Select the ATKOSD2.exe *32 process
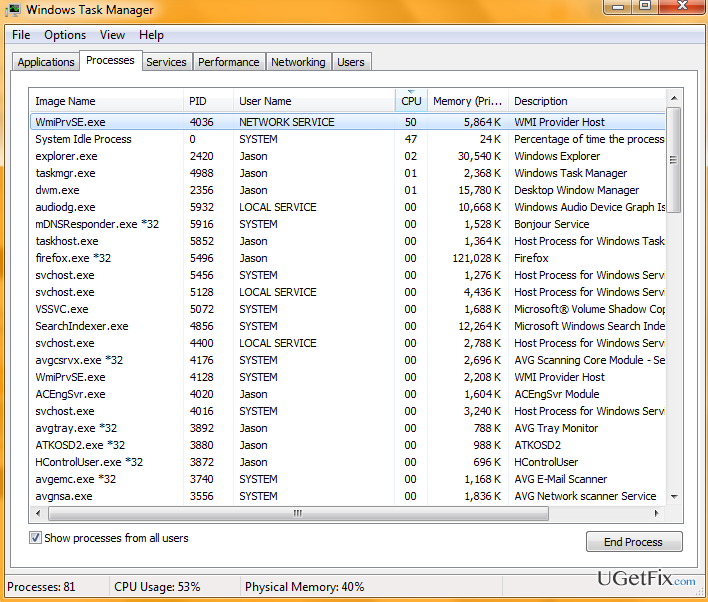Screen dimensions: 708x602 point(348,445)
